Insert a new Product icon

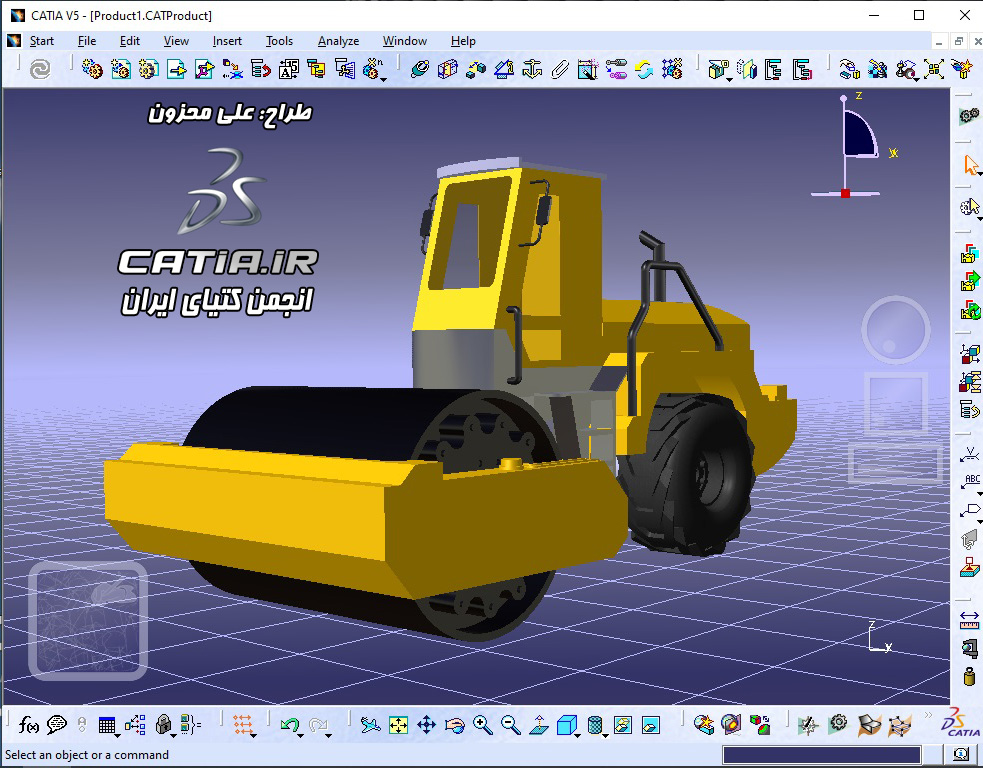pyautogui.click(x=120, y=69)
